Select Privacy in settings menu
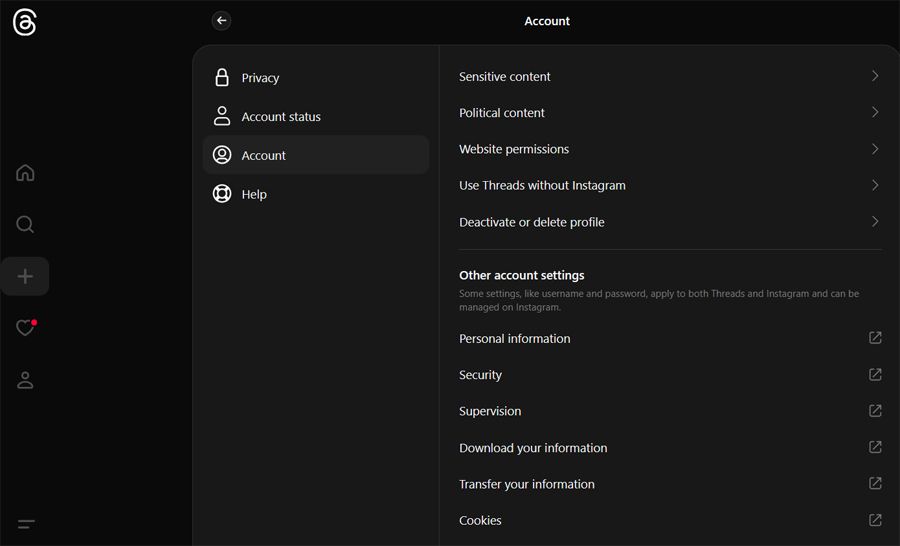Viewport: 900px width, 546px height. pos(260,78)
